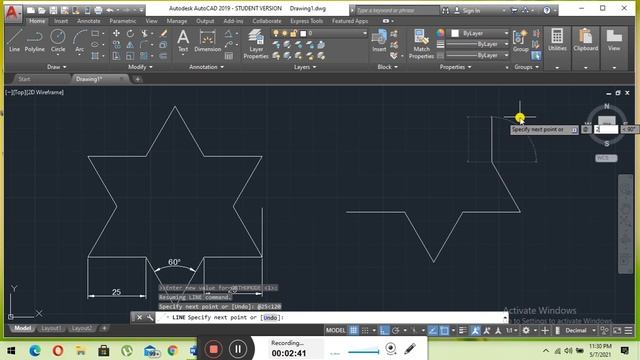
Task: Click the Group tool icon
Action: click(x=520, y=40)
